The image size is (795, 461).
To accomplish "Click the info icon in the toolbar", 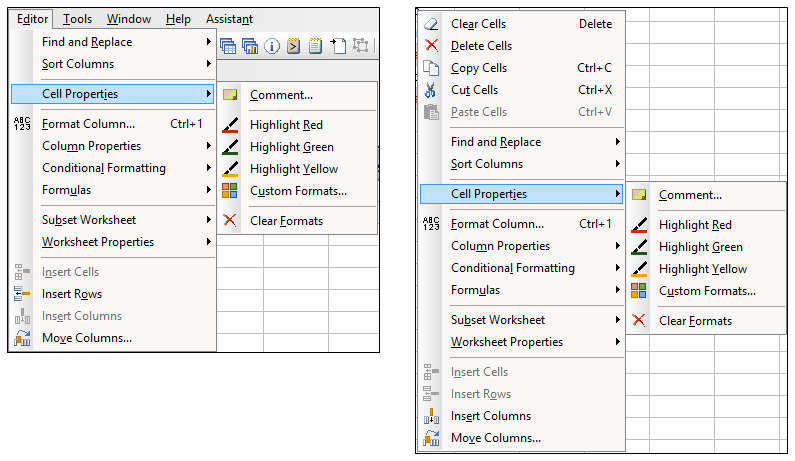I will click(271, 45).
